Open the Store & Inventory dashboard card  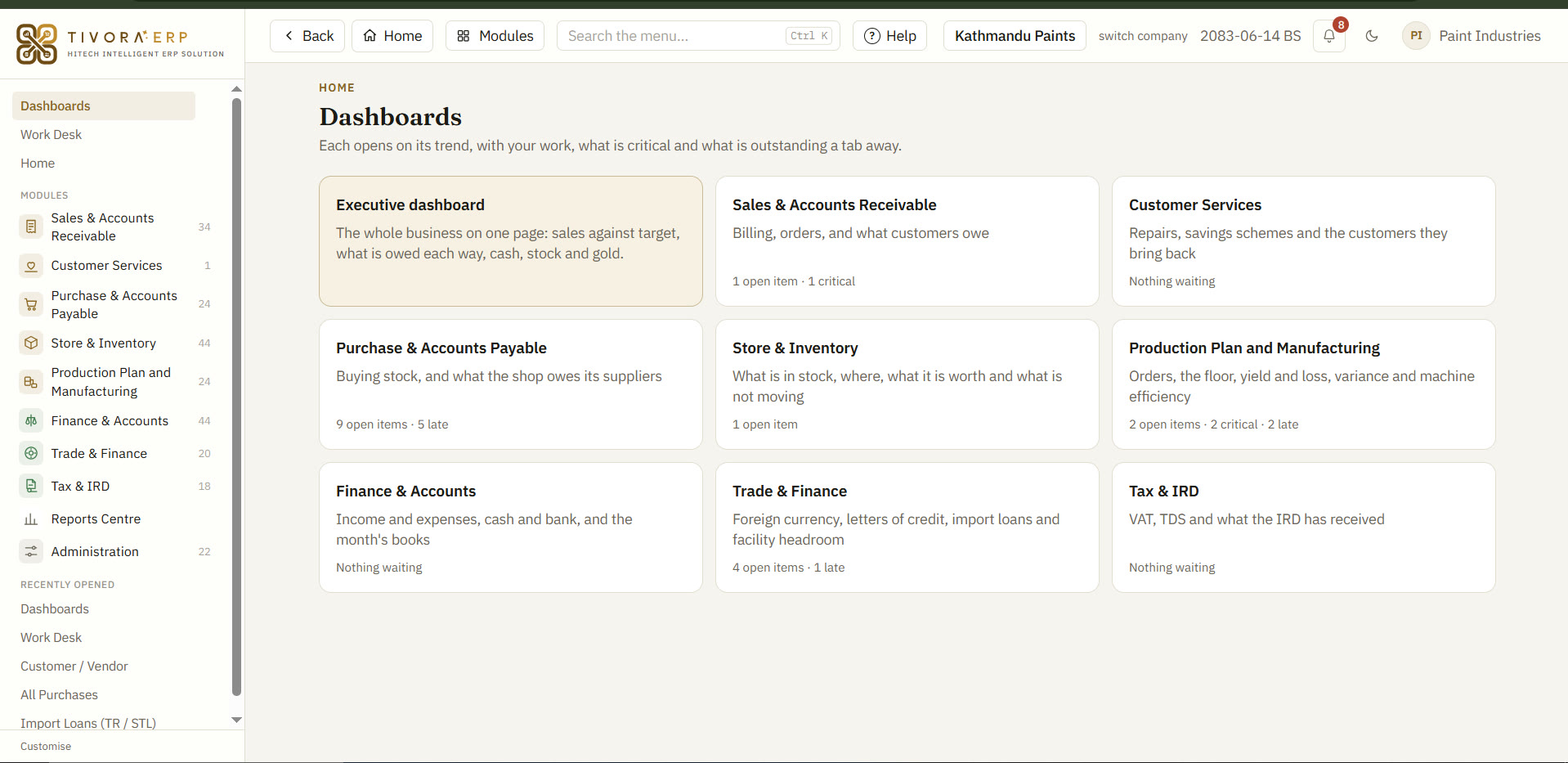[907, 384]
